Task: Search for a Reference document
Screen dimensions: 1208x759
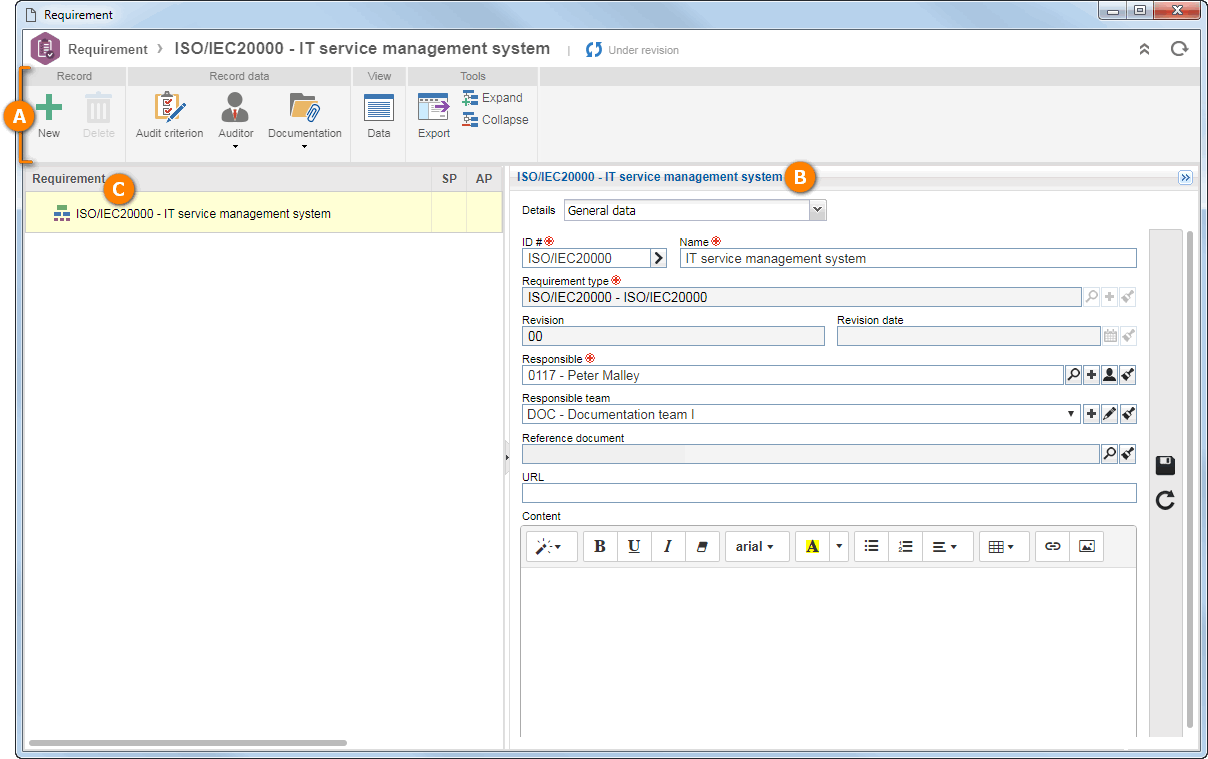Action: (x=1109, y=454)
